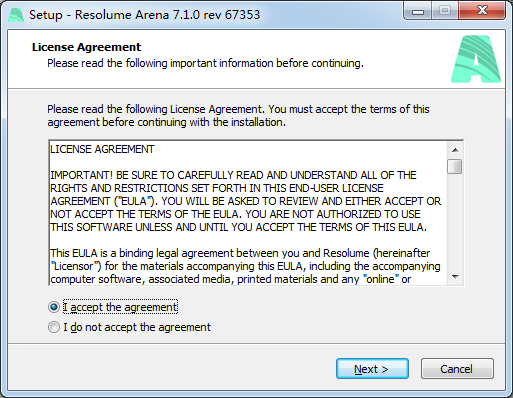Close the Resolume Arena setup window
513x398 pixels.
[x=482, y=11]
